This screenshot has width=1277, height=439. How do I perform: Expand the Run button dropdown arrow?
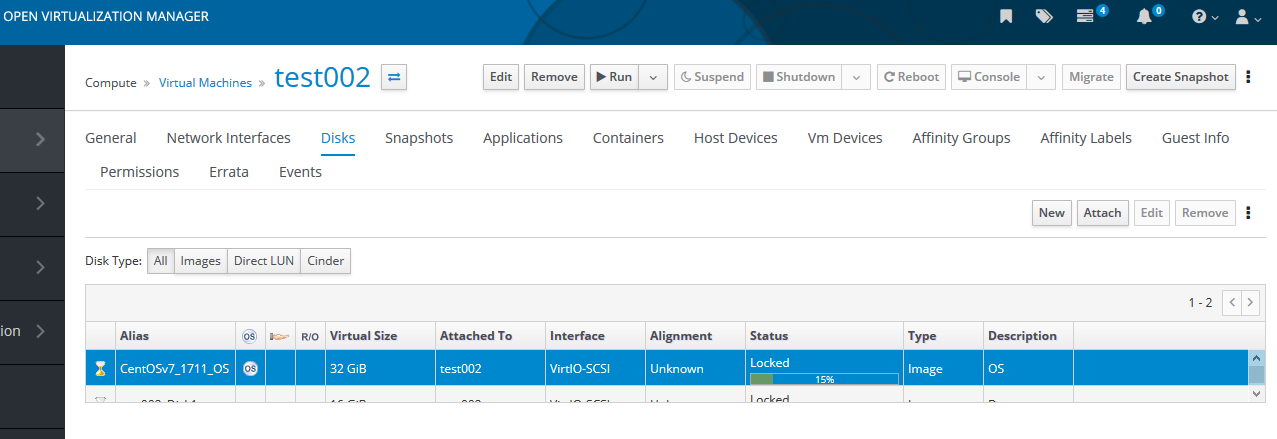[x=653, y=77]
